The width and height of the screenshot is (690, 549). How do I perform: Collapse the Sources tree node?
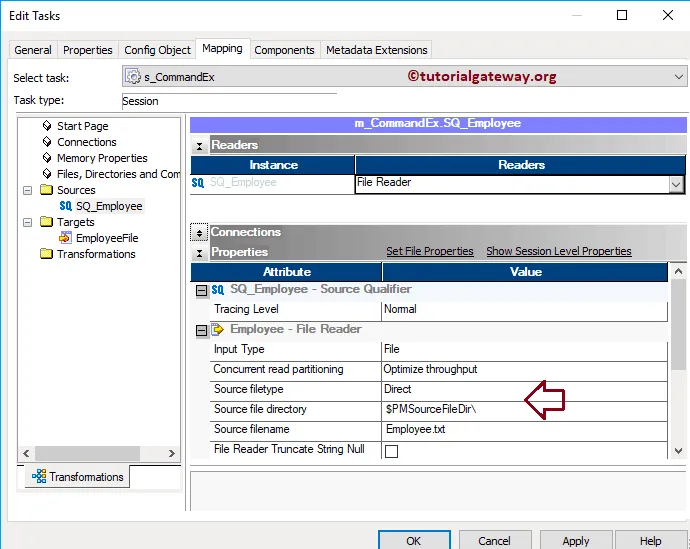(x=27, y=190)
